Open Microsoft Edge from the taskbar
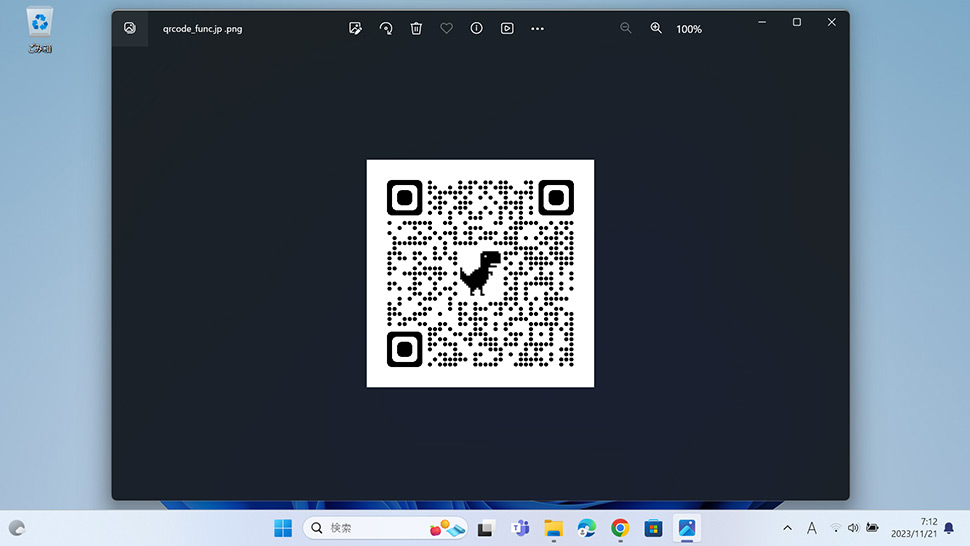Image resolution: width=970 pixels, height=546 pixels. 586,528
